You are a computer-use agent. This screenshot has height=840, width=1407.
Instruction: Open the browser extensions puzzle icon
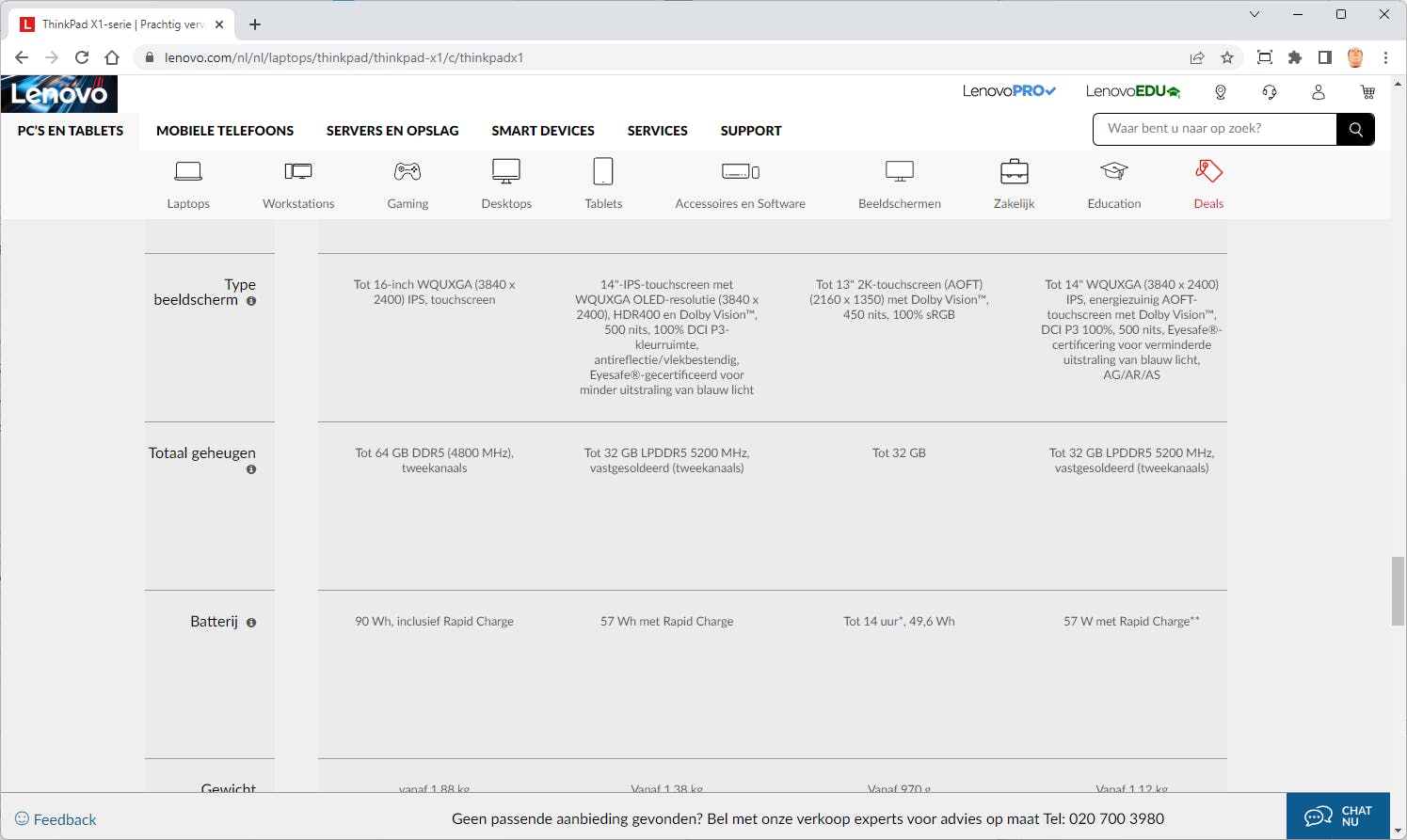(x=1295, y=57)
